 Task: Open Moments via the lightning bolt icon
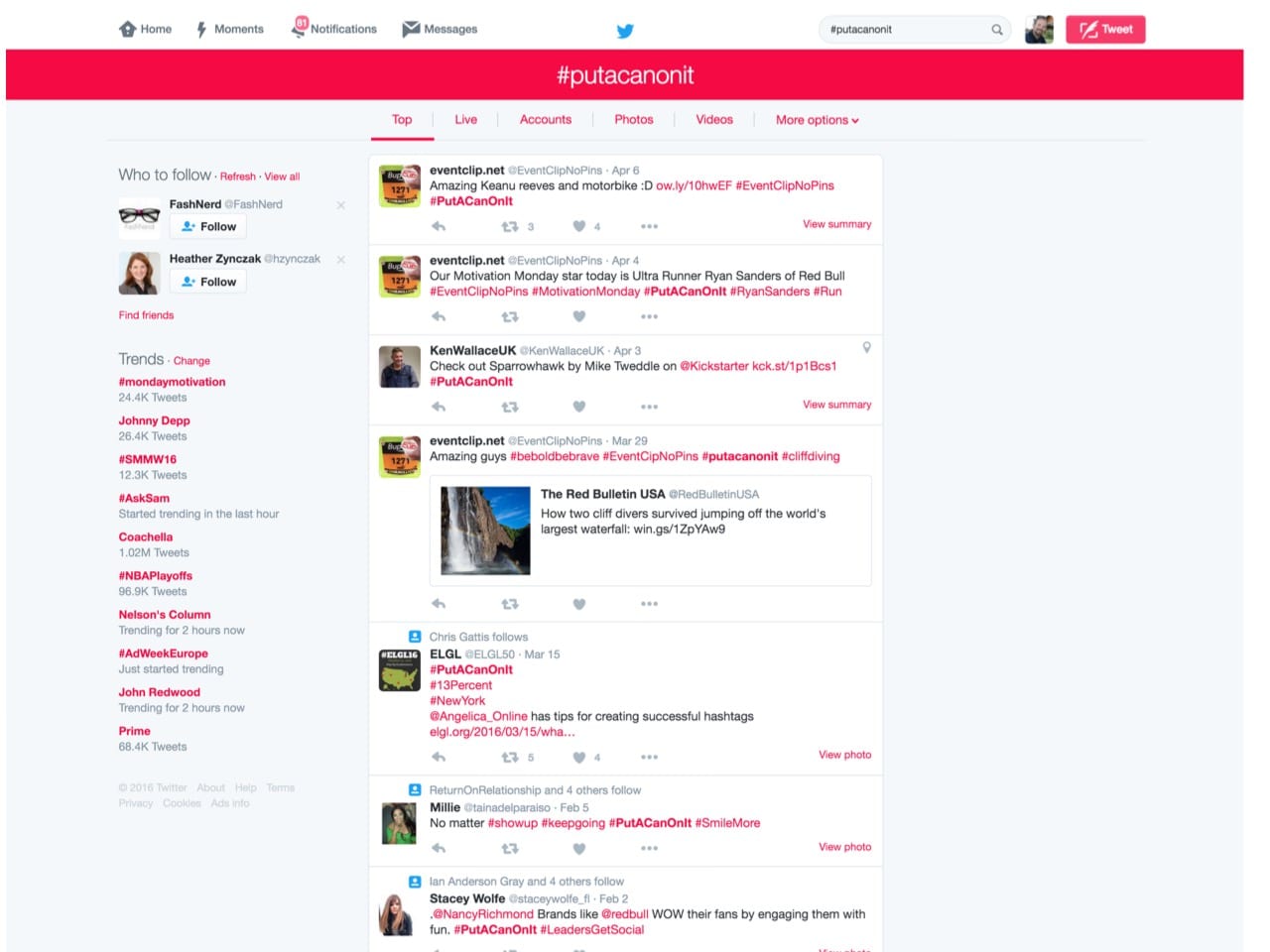point(201,29)
